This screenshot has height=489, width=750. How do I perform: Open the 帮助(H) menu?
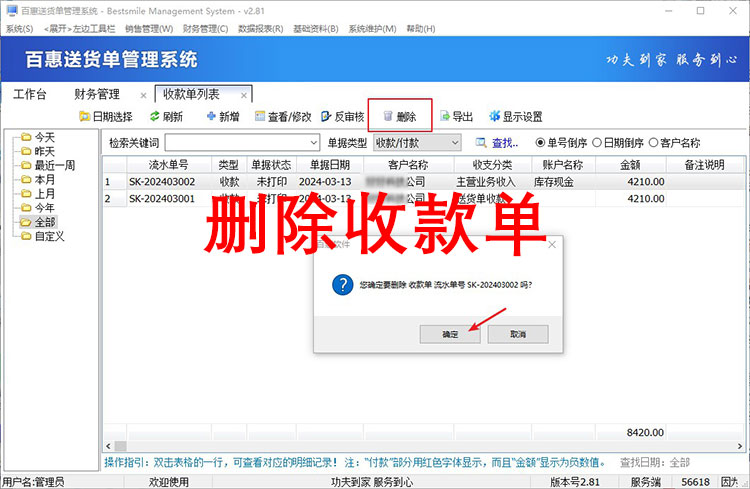pos(421,29)
